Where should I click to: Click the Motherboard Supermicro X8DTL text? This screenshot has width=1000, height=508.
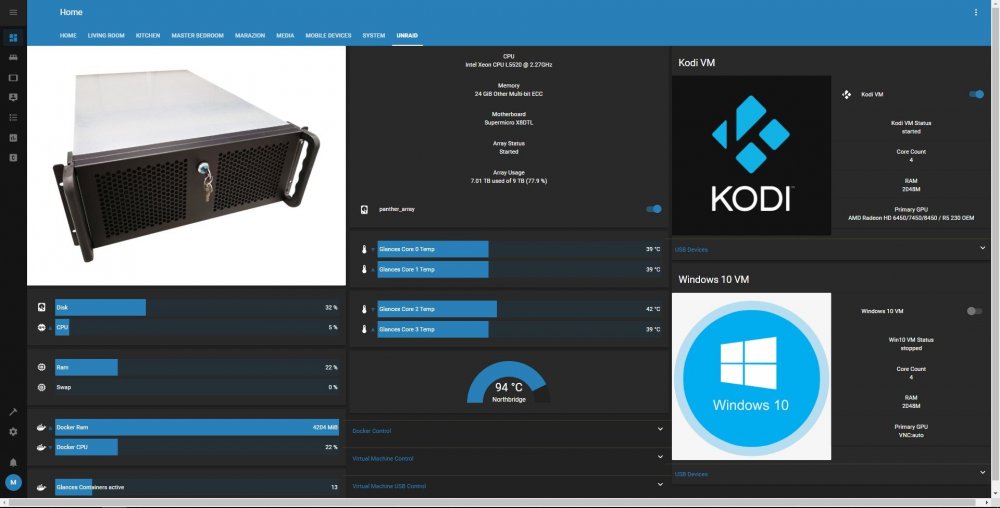click(x=509, y=119)
